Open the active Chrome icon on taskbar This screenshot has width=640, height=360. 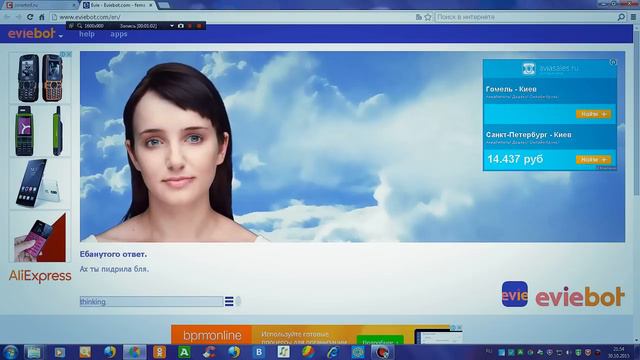tap(134, 352)
